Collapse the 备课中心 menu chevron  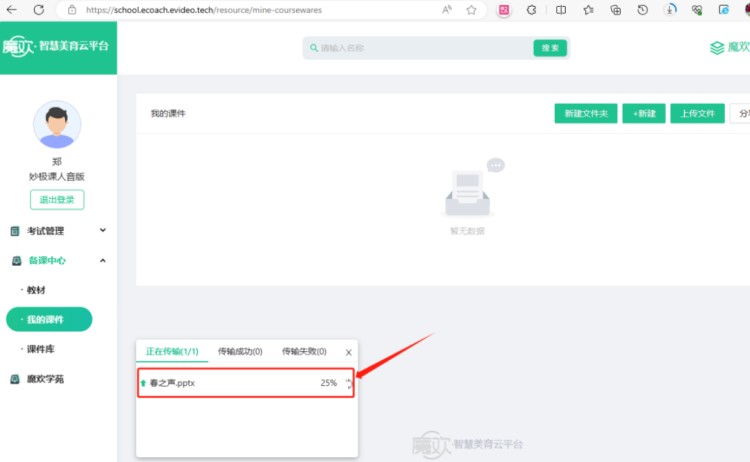pos(103,261)
